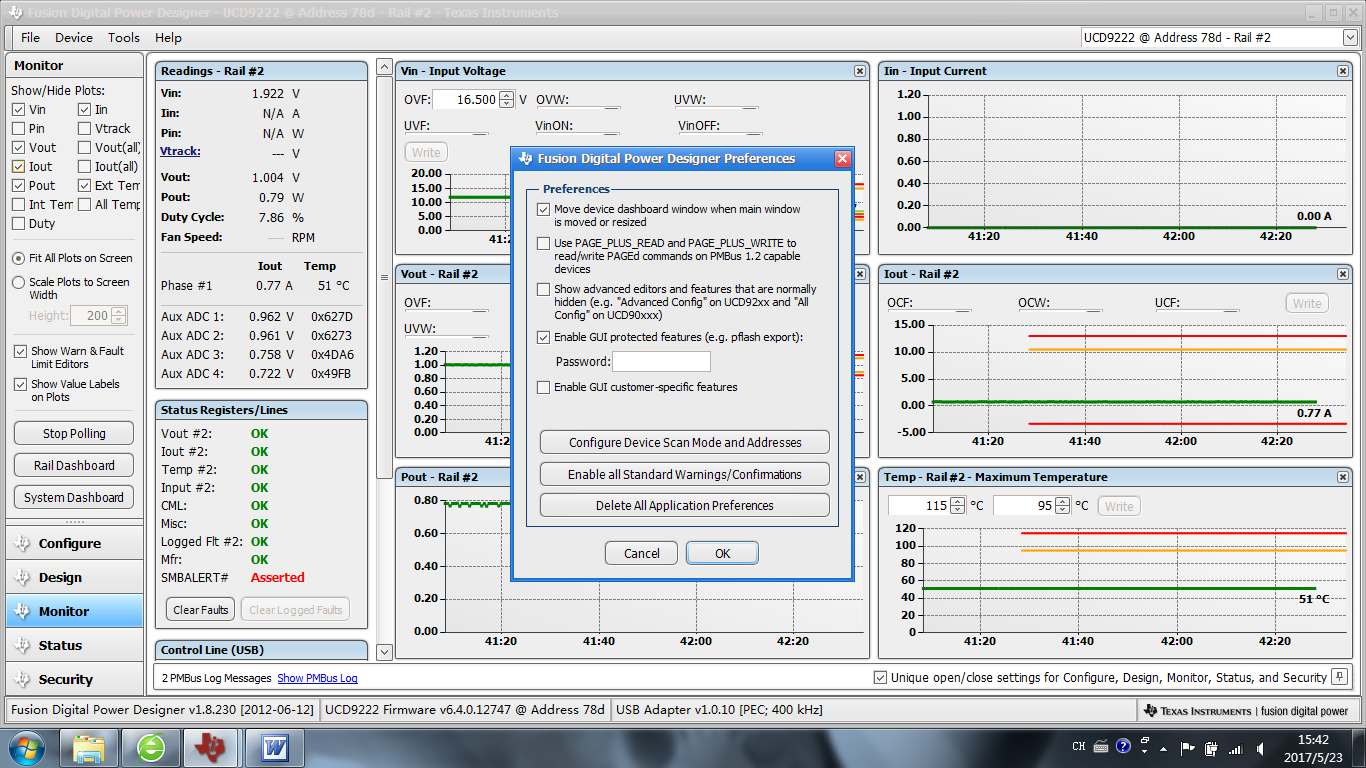The width and height of the screenshot is (1366, 768).
Task: Expand the Configure section
Action: point(70,544)
